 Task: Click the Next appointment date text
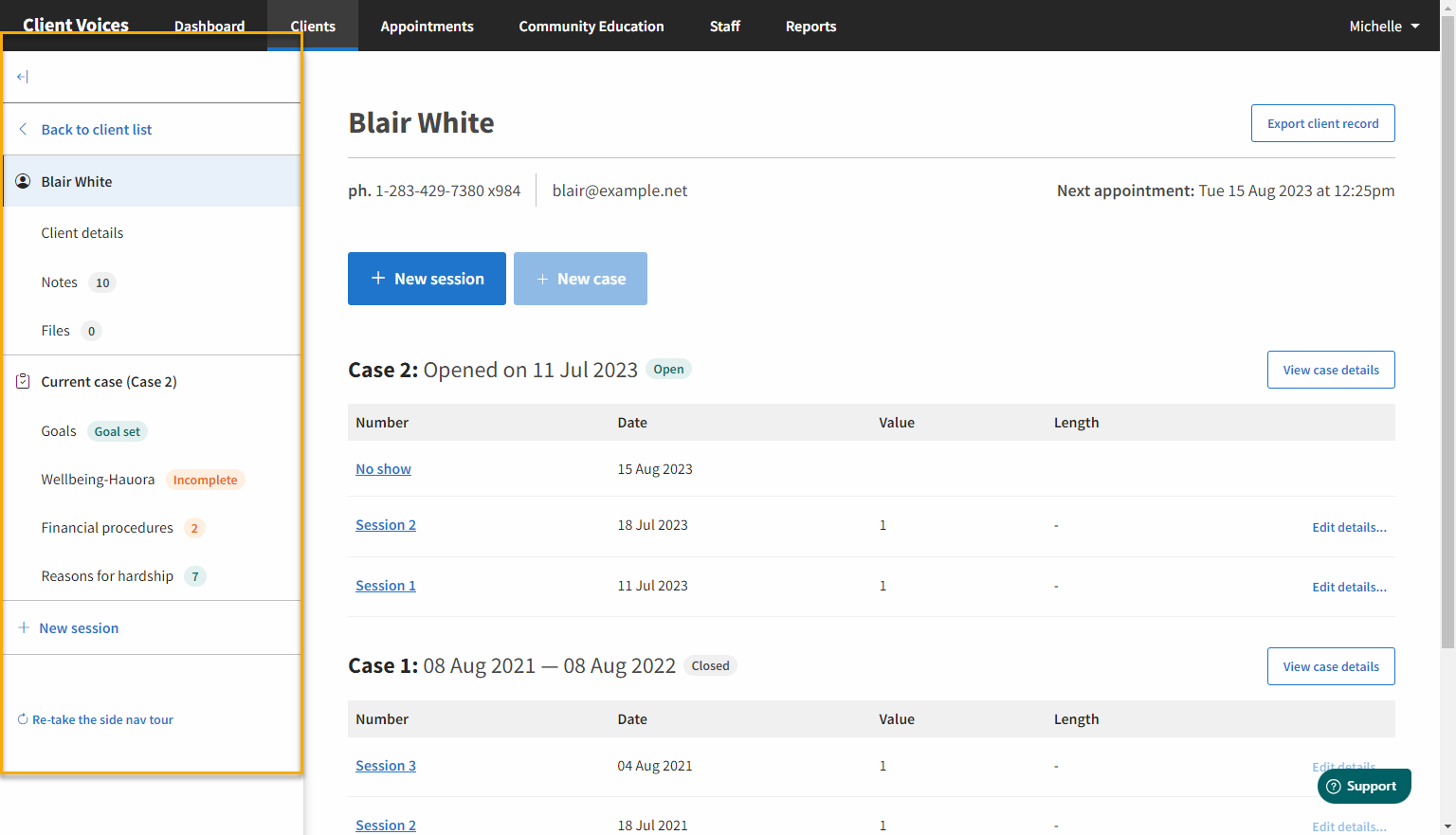[1296, 191]
